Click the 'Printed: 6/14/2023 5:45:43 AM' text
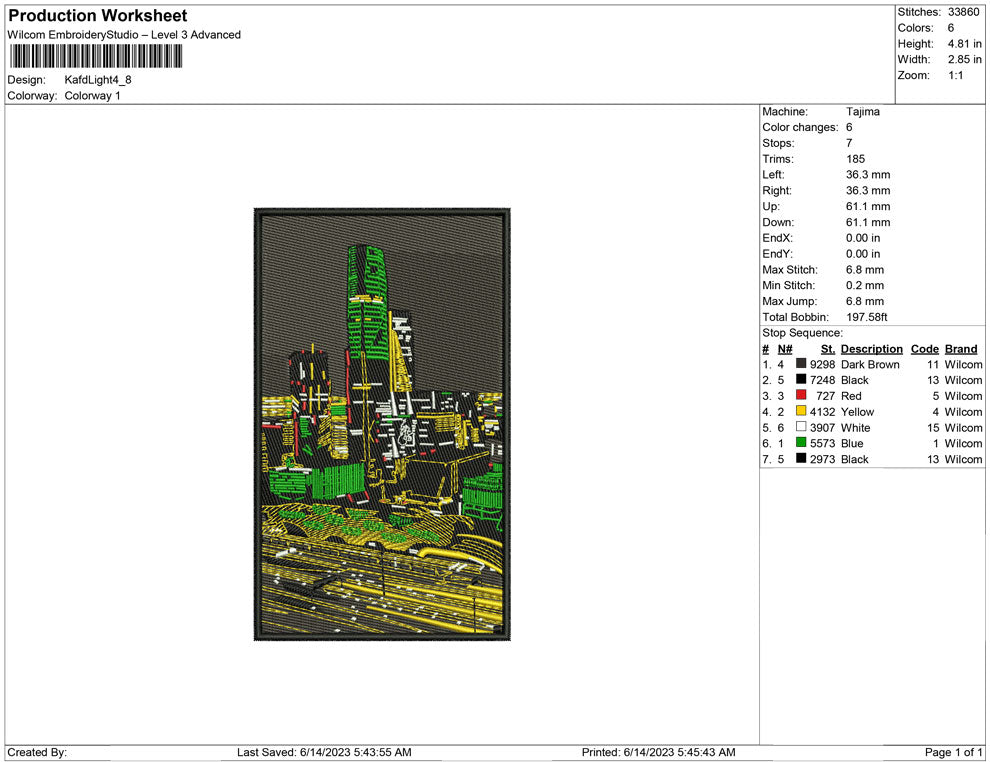 (x=659, y=752)
